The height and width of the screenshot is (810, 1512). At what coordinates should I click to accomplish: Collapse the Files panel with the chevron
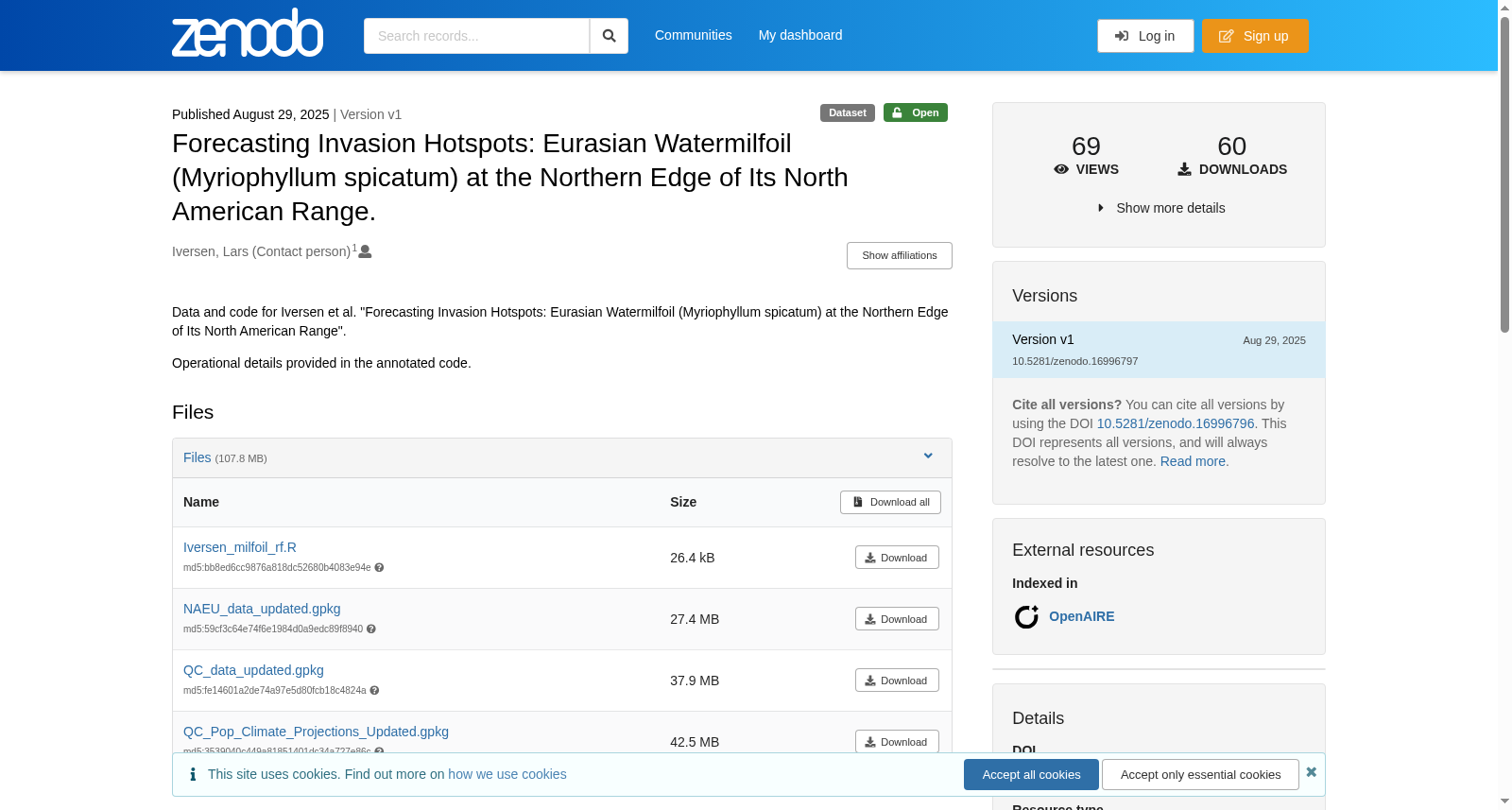[x=928, y=456]
